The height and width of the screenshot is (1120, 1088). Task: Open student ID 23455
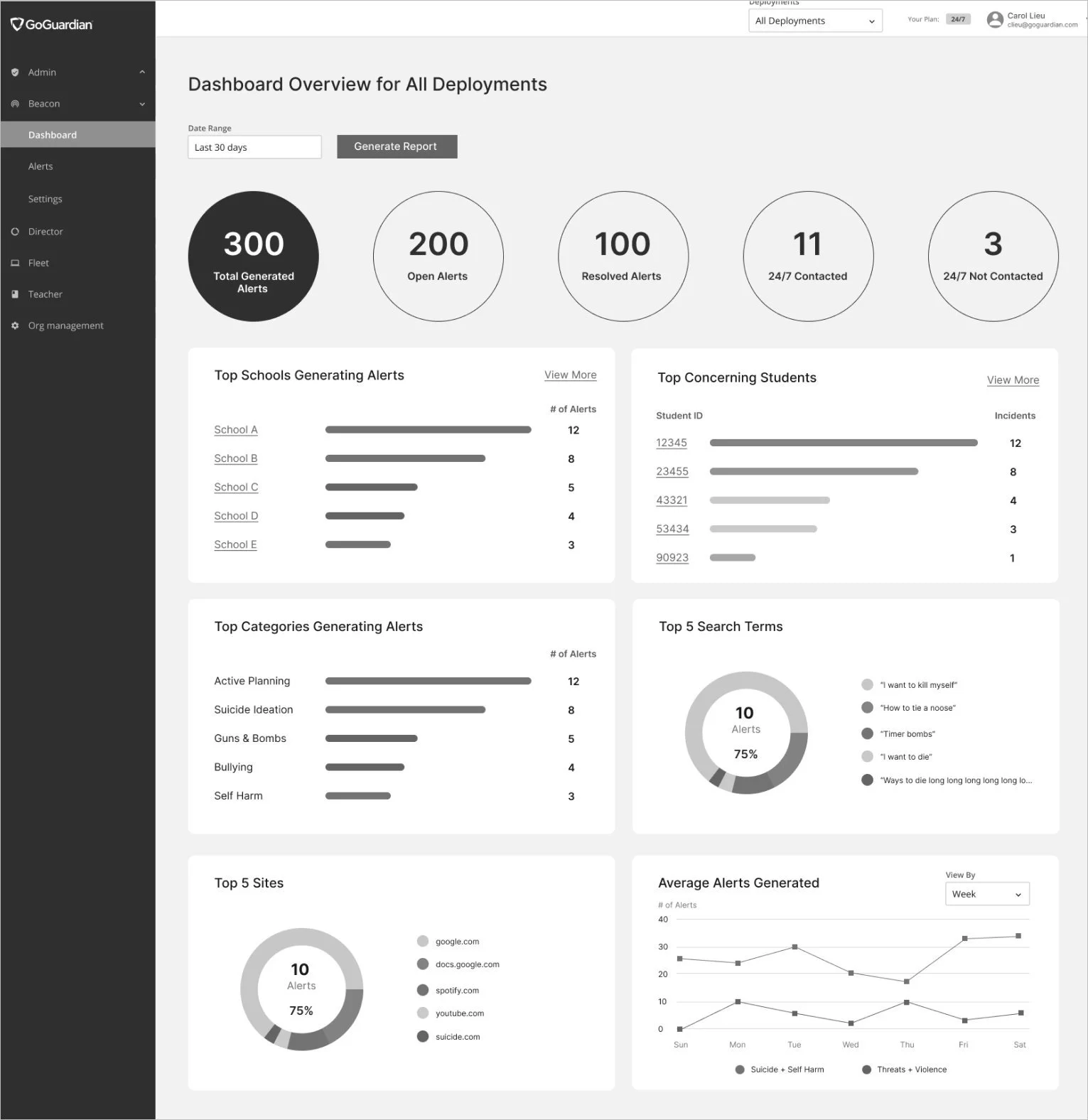click(x=672, y=472)
